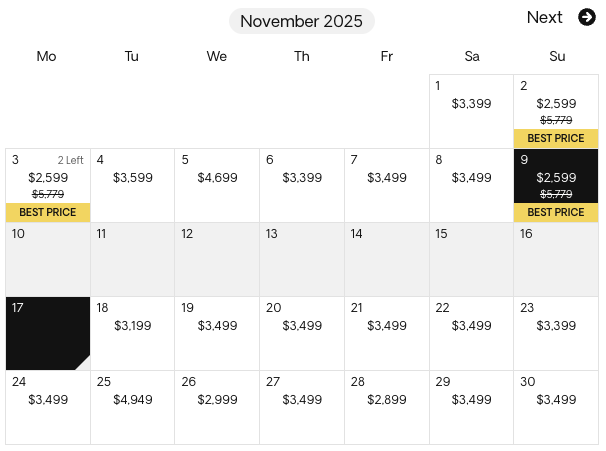Click the Next month arrow icon

tap(587, 17)
